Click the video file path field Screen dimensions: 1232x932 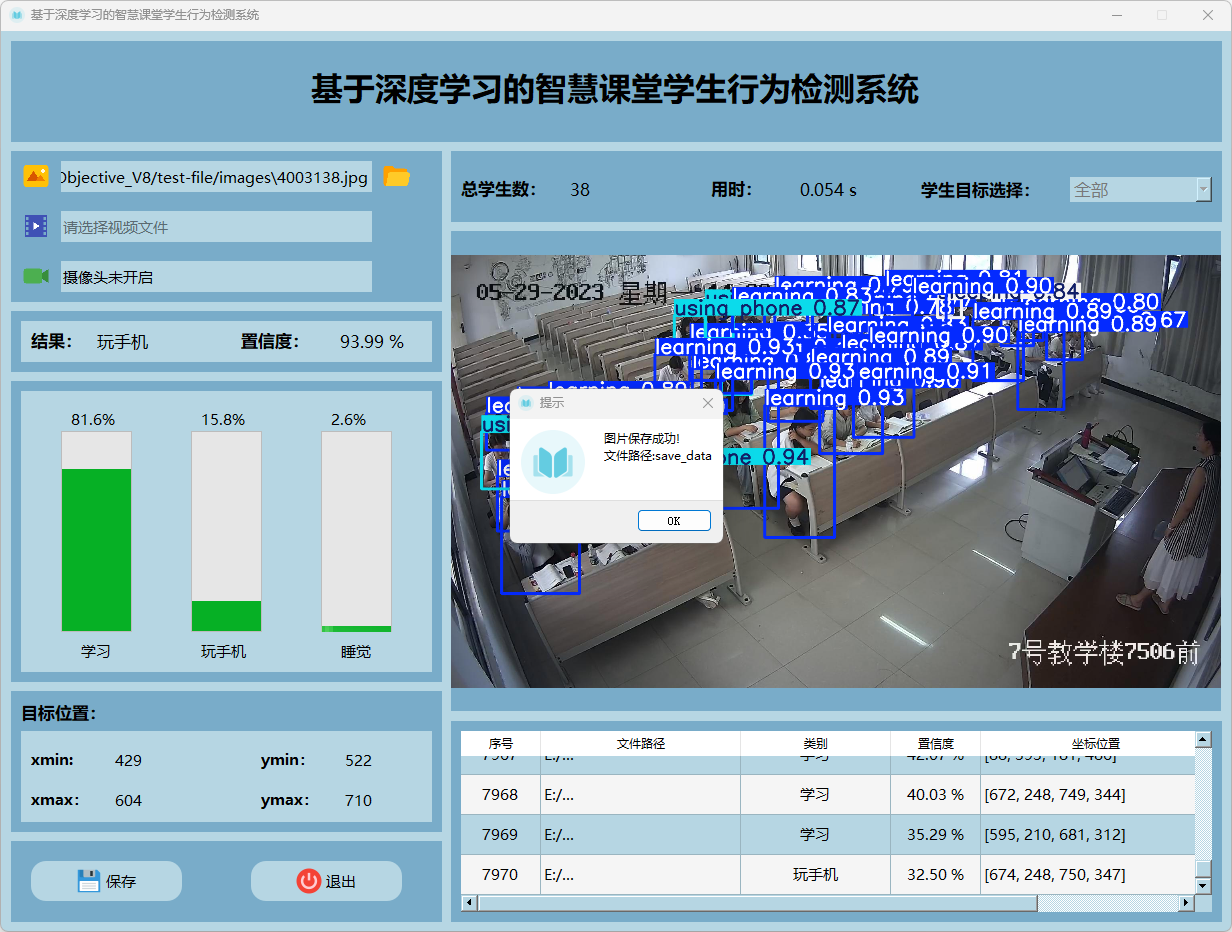[215, 227]
